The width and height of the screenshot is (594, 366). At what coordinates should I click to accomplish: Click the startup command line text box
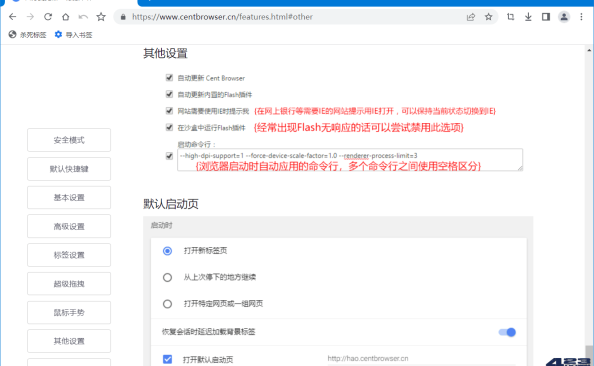[350, 160]
